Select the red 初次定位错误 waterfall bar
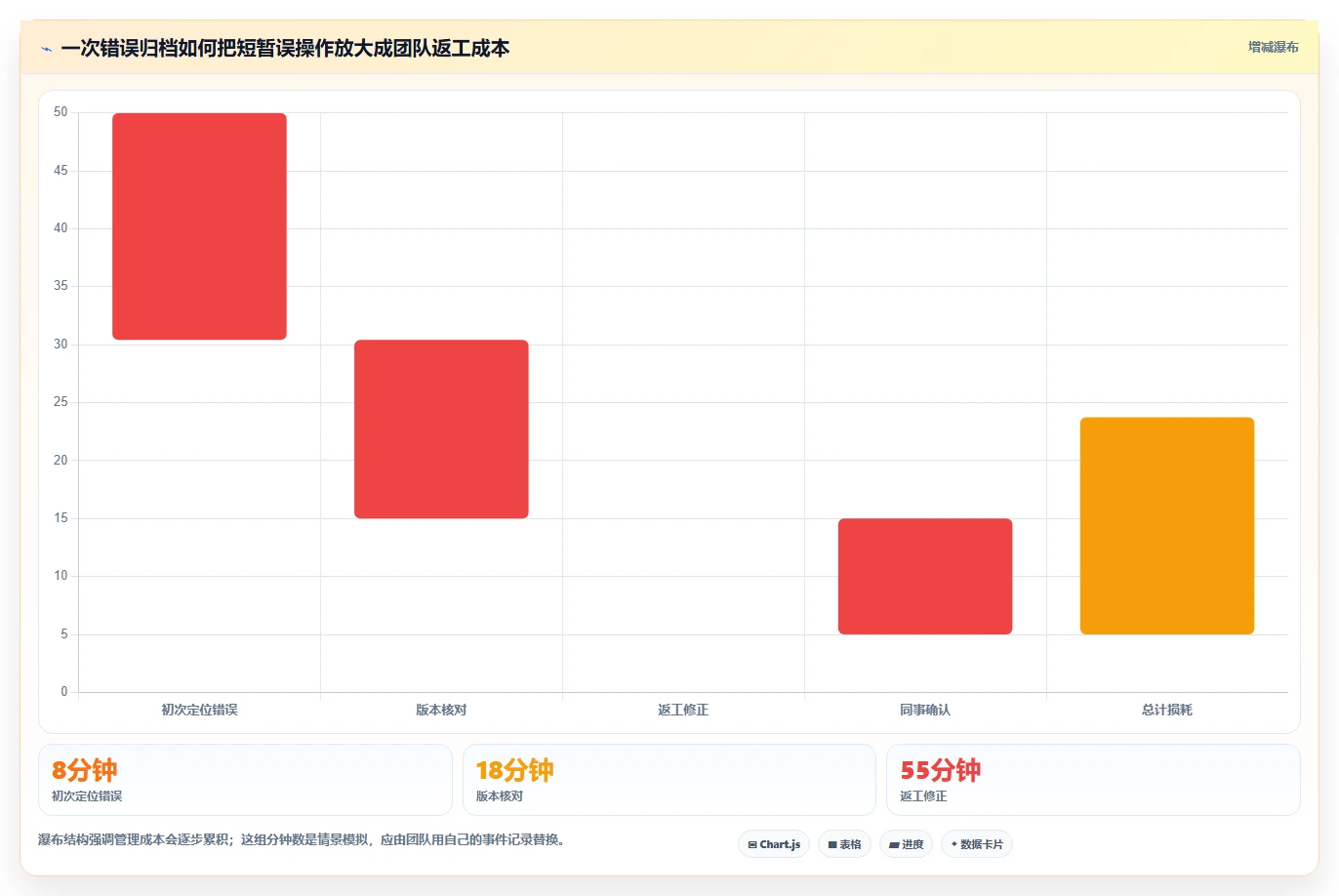The height and width of the screenshot is (896, 1339). pos(199,226)
